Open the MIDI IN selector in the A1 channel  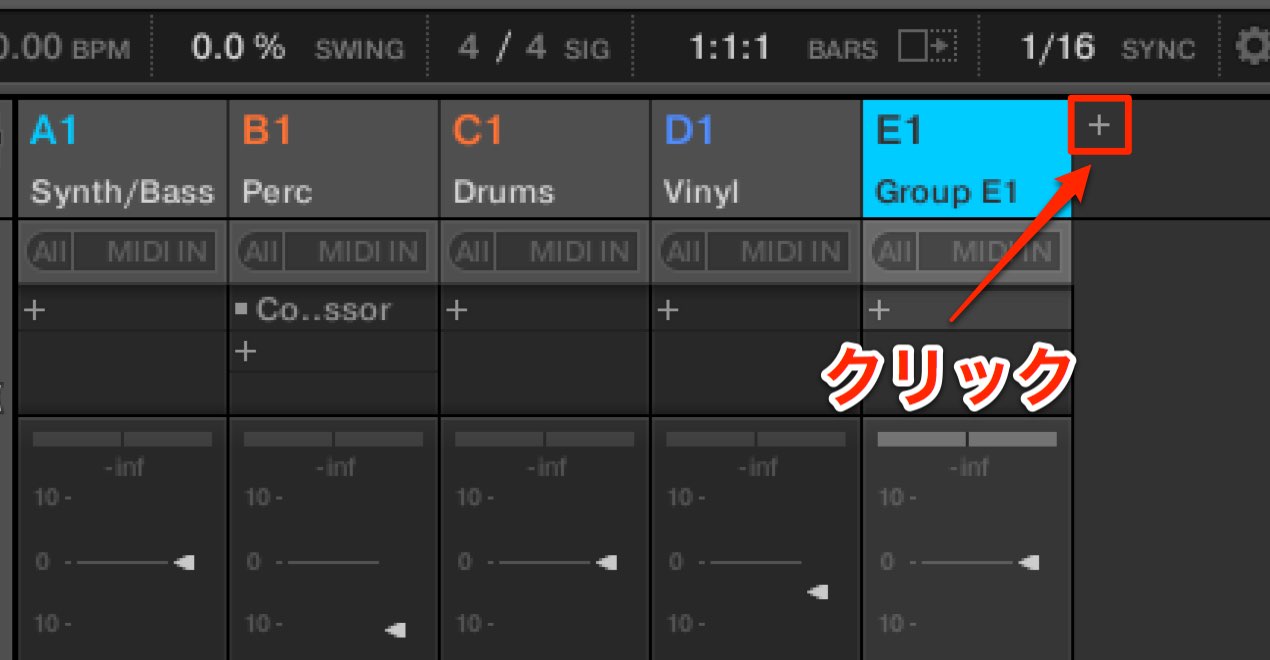point(146,252)
